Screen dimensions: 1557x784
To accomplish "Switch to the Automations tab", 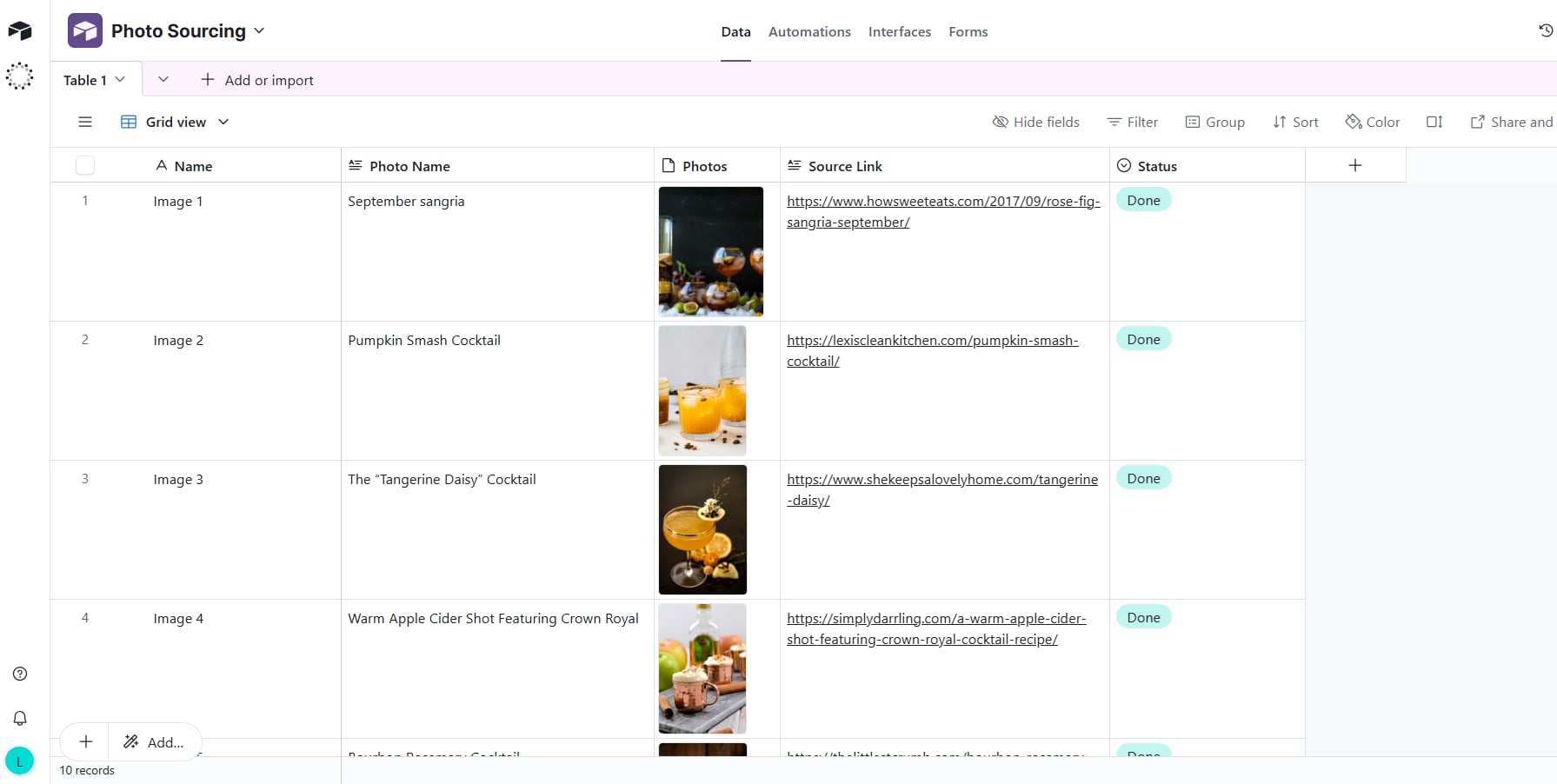I will (x=809, y=31).
